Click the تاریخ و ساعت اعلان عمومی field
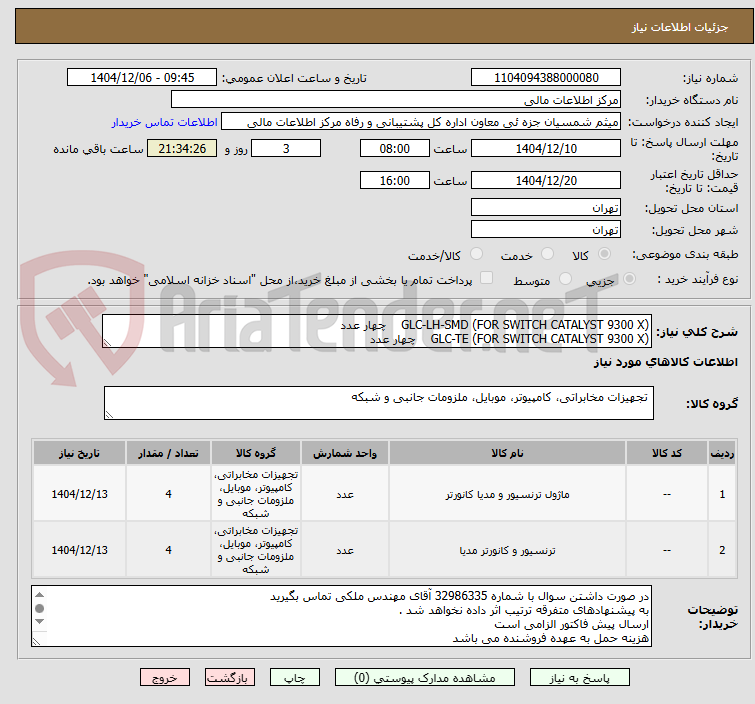755x704 pixels. [142, 78]
